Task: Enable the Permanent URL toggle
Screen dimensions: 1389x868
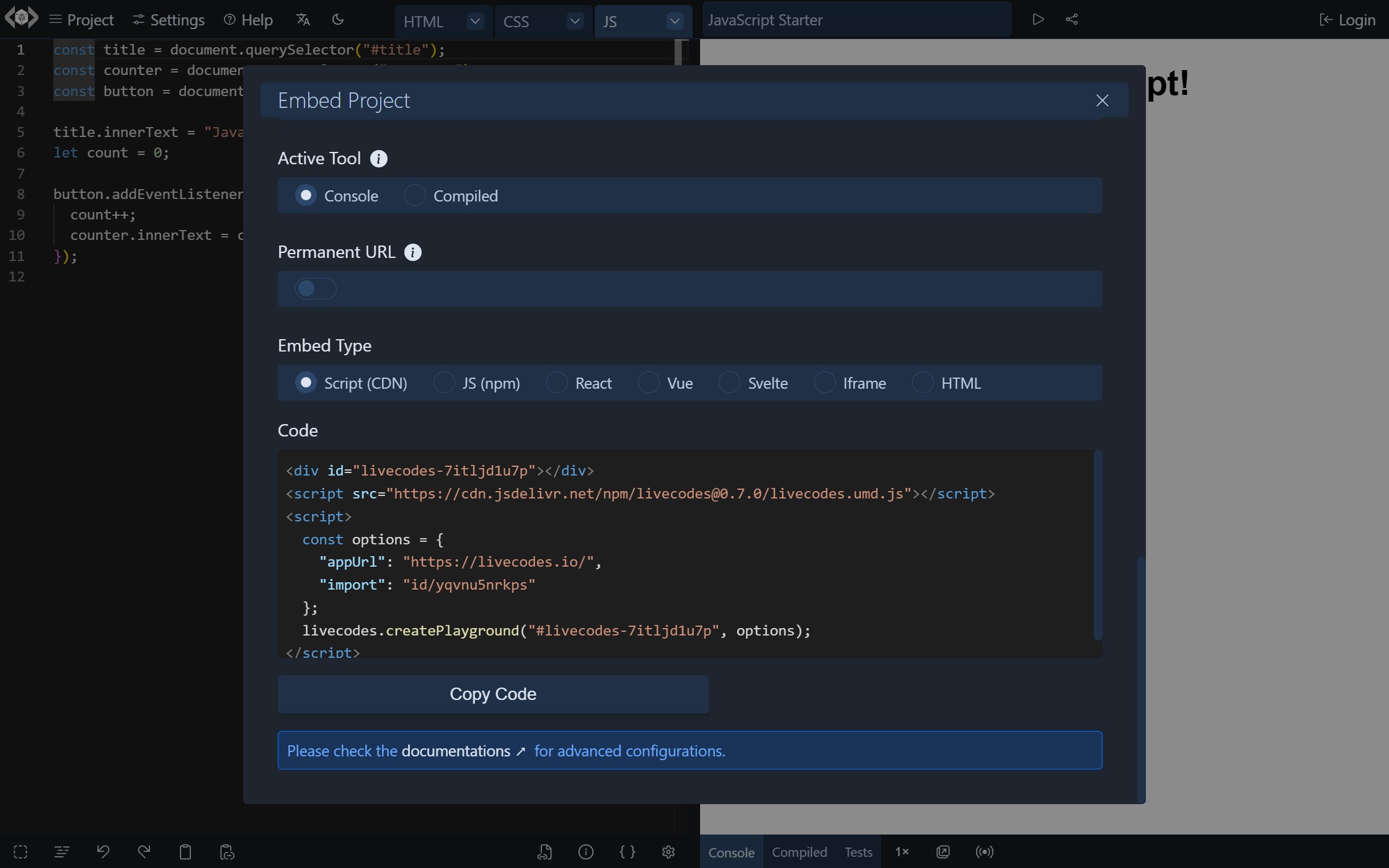Action: click(314, 288)
